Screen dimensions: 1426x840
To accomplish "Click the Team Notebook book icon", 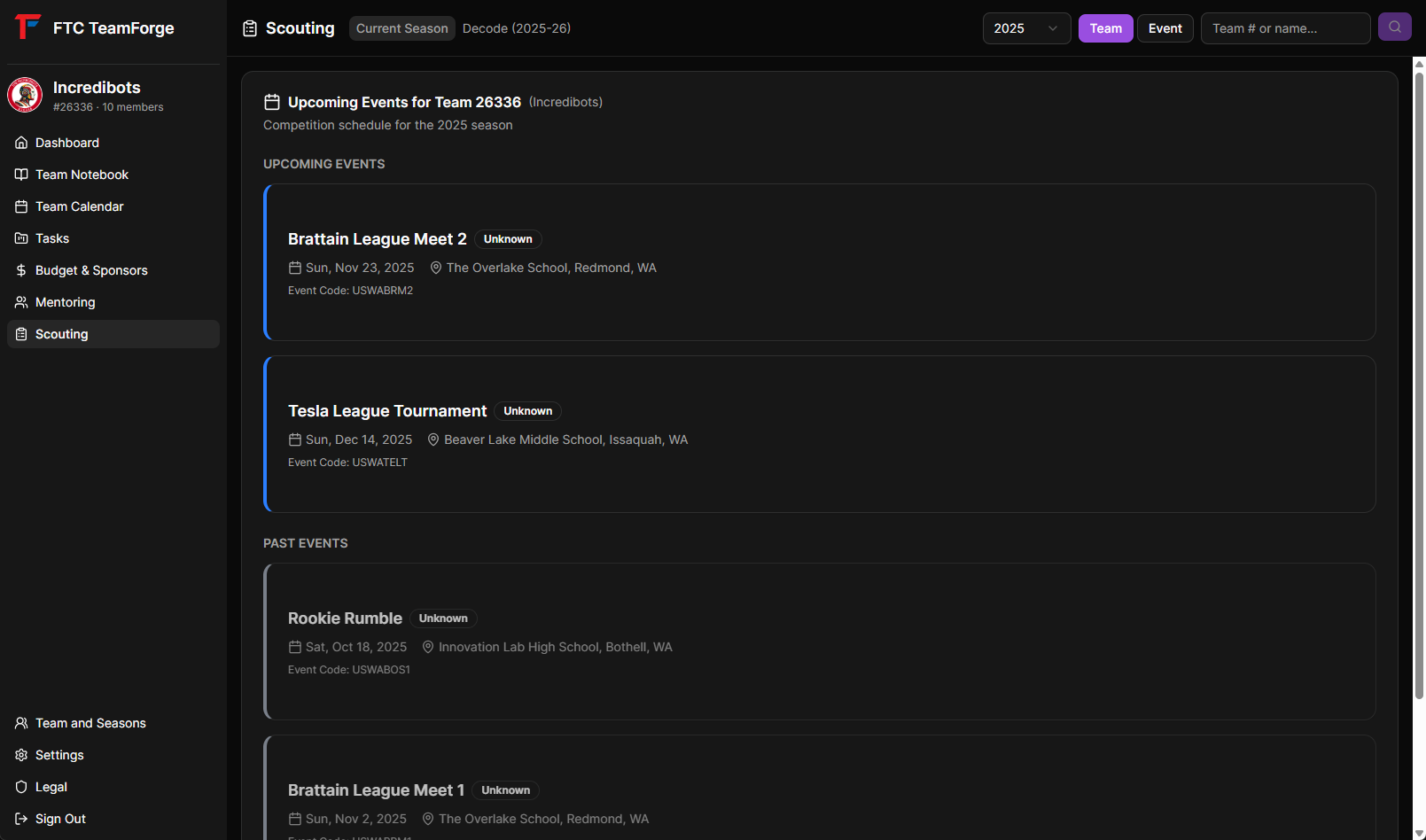I will 21,175.
